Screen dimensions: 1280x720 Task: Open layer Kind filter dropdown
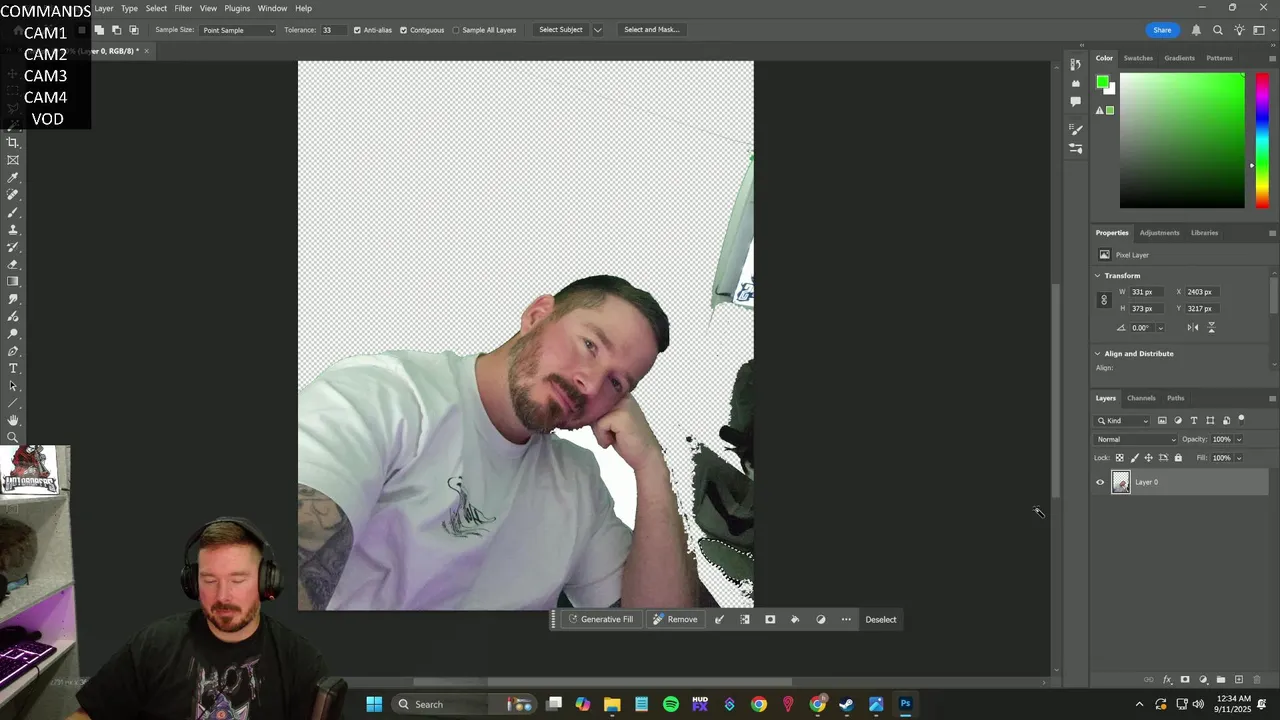1123,421
